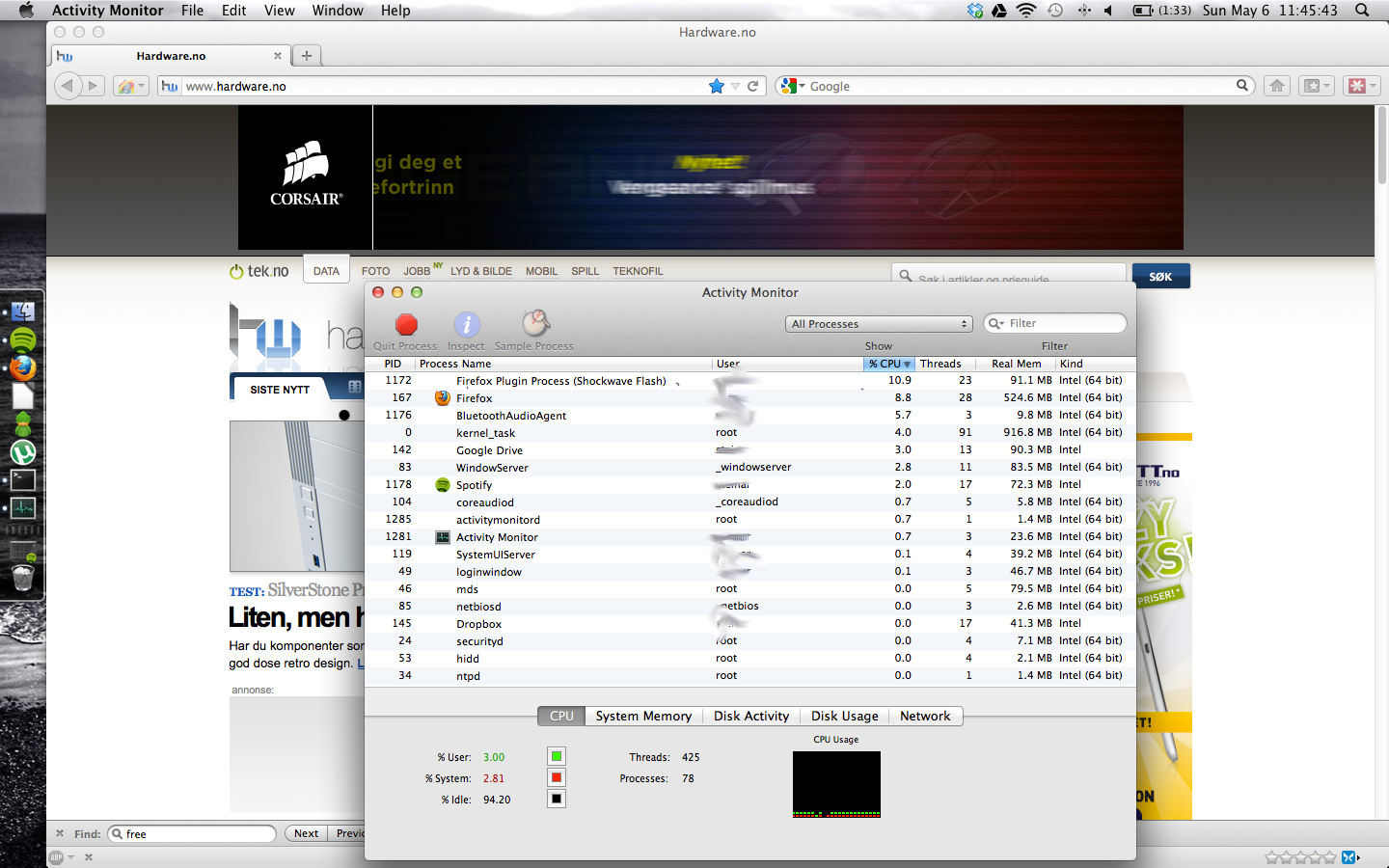This screenshot has width=1389, height=868.
Task: Reload the Hardware.no page
Action: (x=753, y=86)
